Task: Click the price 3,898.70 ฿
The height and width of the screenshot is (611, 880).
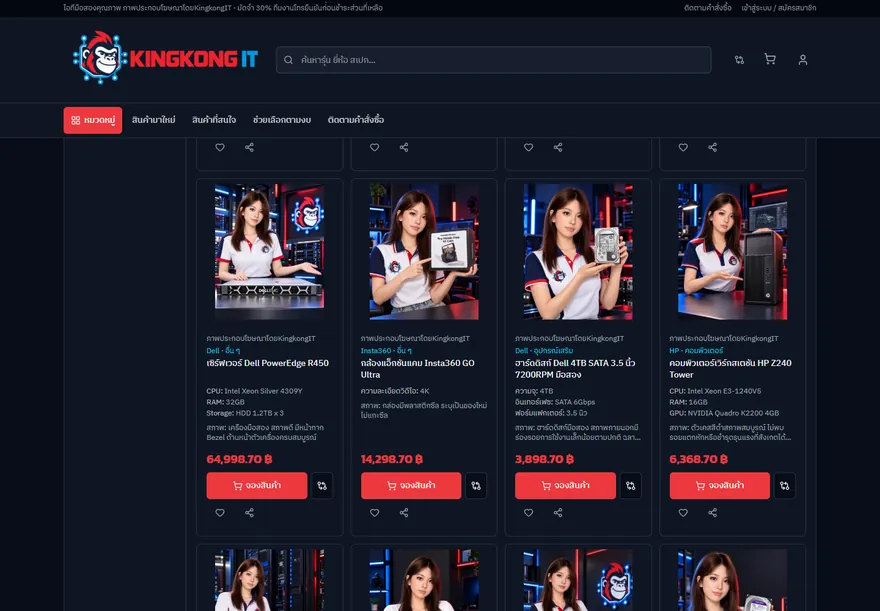Action: click(544, 459)
